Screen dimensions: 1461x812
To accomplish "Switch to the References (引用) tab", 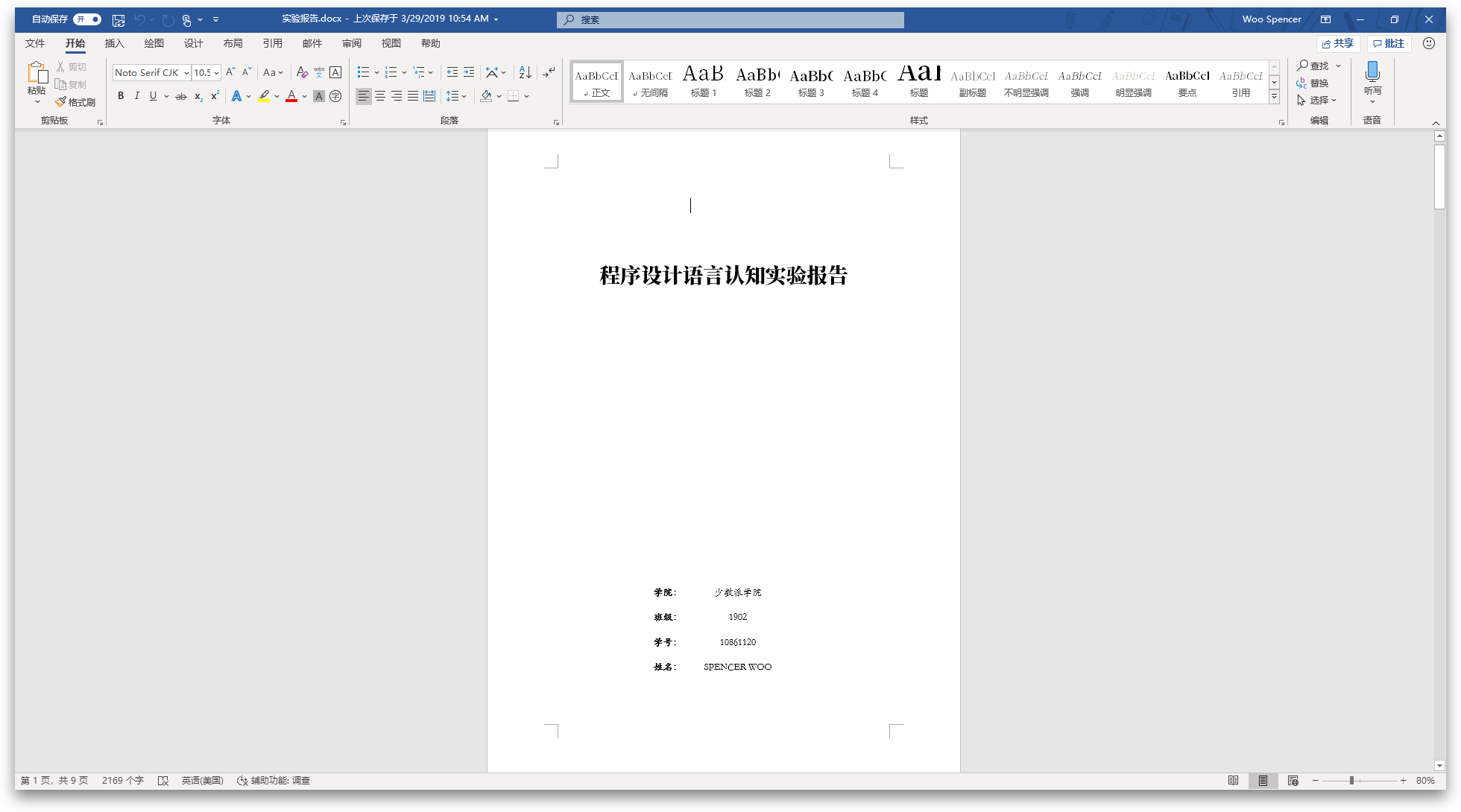I will pyautogui.click(x=273, y=43).
